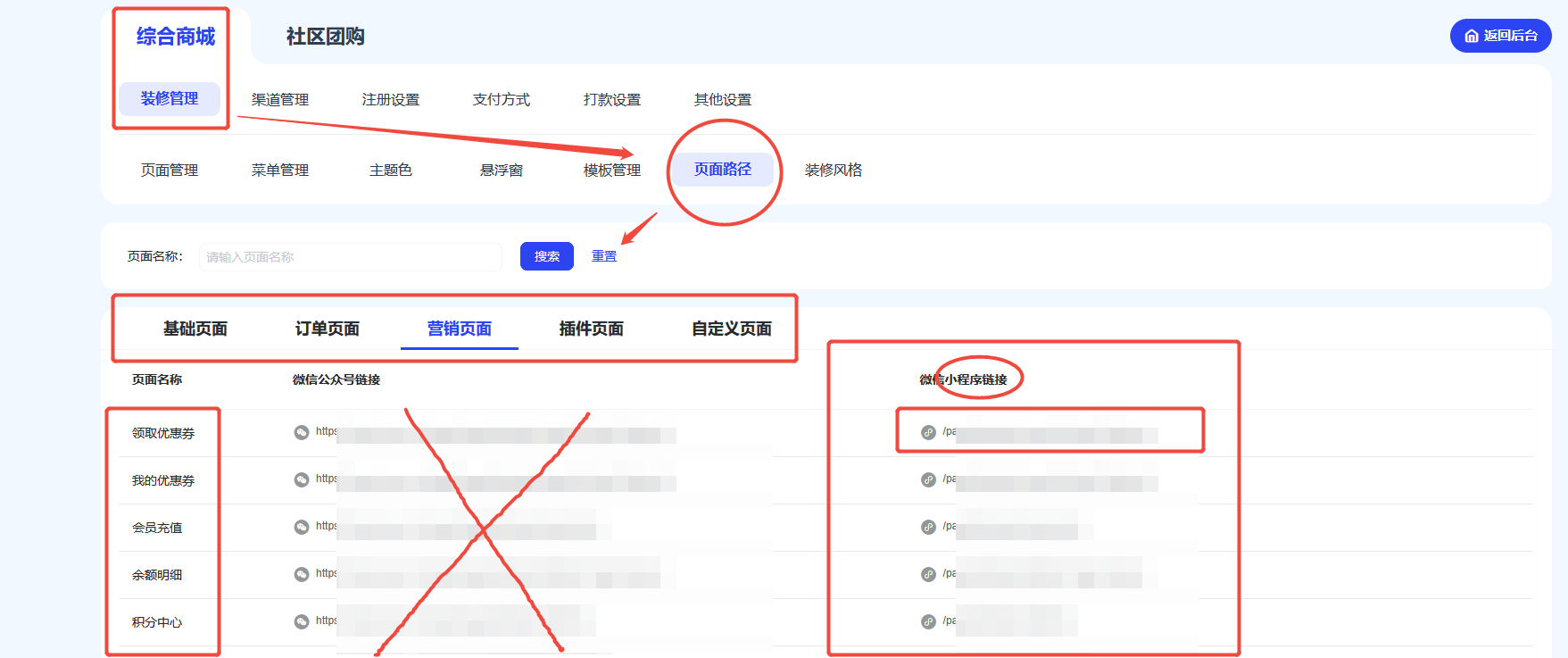Switch to 自定义页面 tab
The height and width of the screenshot is (658, 1568).
coord(731,329)
